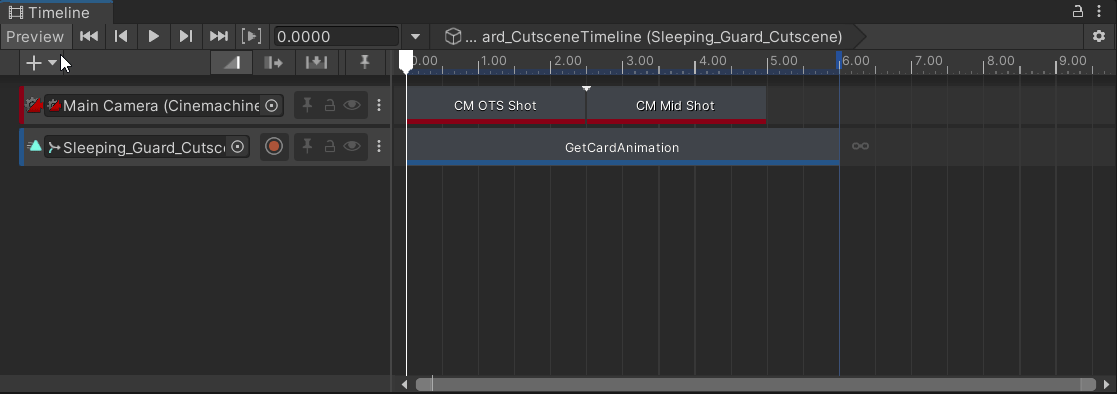Select the Mix edit mode icon

point(232,63)
